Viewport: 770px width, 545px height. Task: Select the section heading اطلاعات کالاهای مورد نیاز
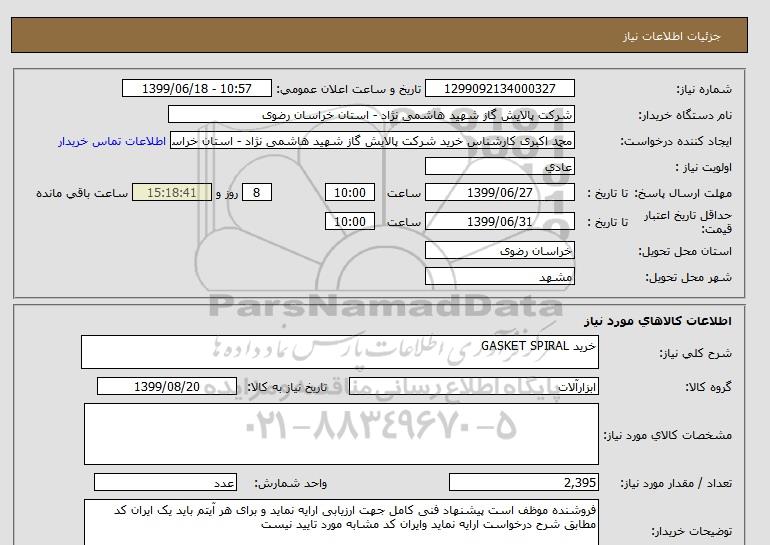click(658, 321)
